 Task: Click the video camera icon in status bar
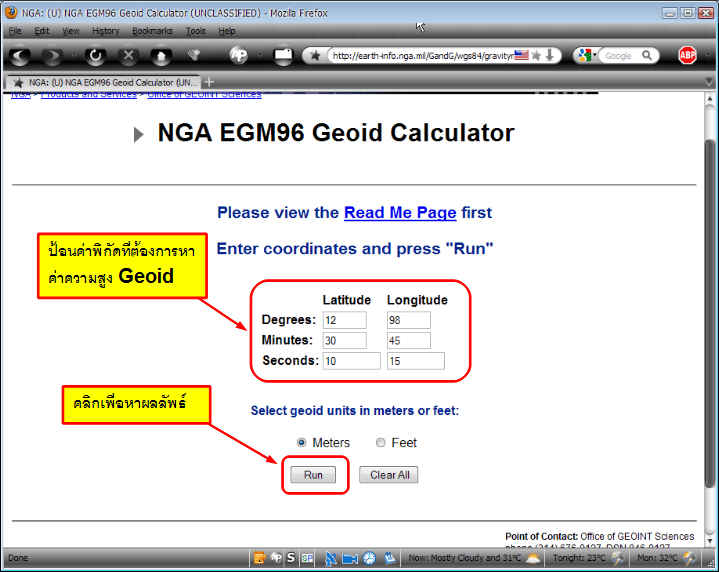click(x=350, y=558)
